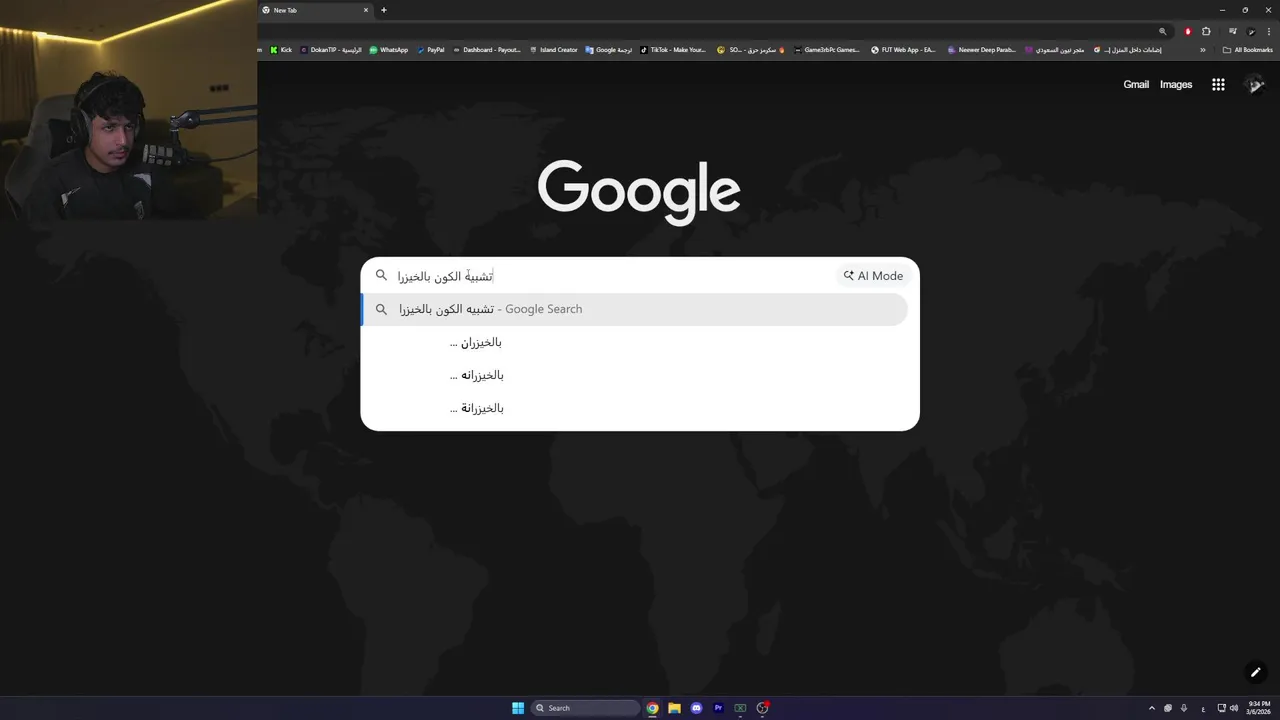This screenshot has height=720, width=1280.
Task: Open the متجر تيون السعودي bookmark
Action: pos(1054,50)
